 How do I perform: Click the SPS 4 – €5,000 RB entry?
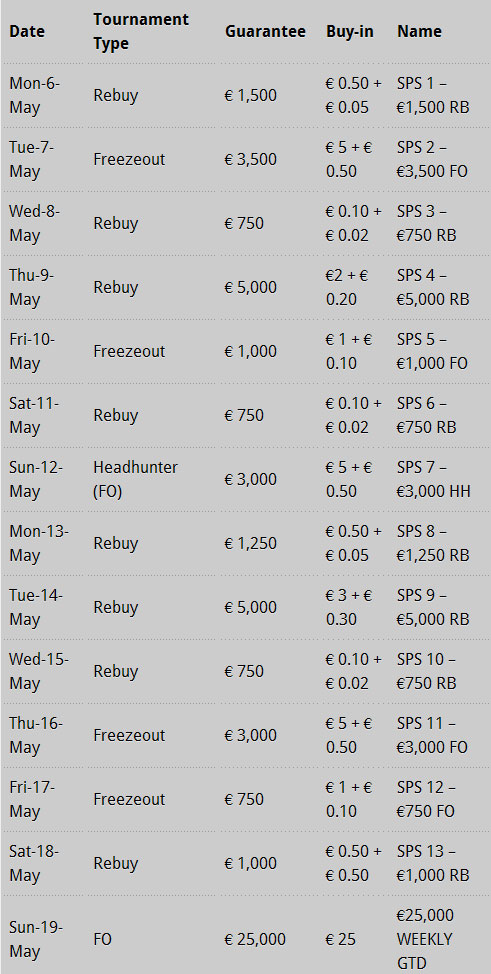coord(433,288)
